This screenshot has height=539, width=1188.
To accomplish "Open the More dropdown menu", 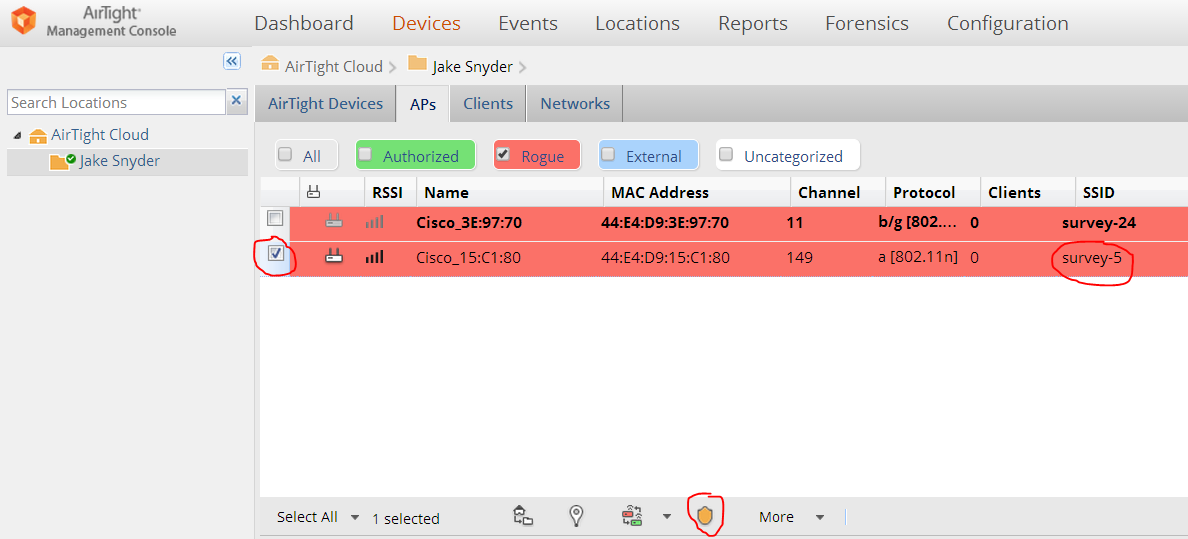I will [x=791, y=517].
